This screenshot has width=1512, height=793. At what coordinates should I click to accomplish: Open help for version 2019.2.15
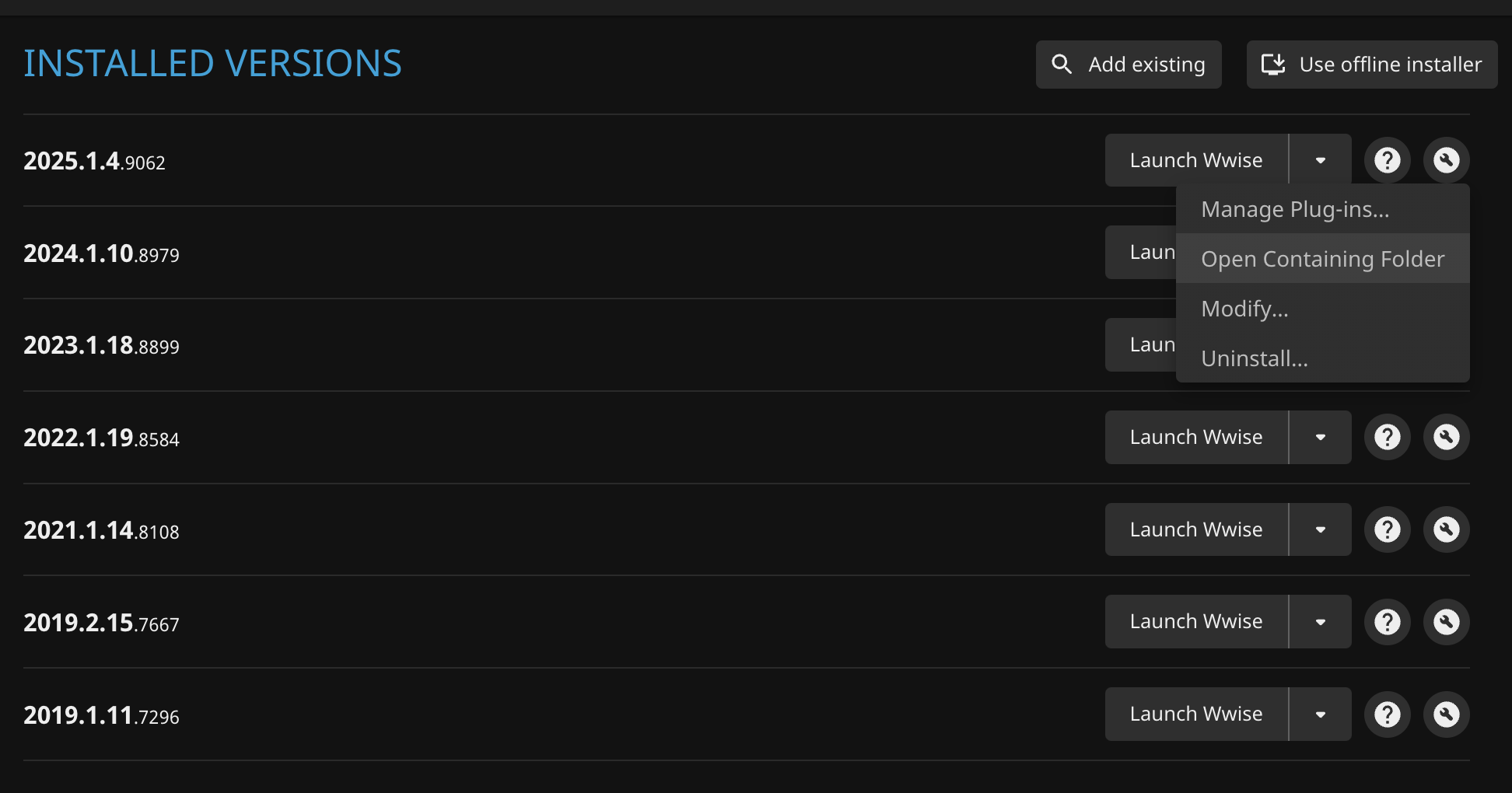(x=1387, y=622)
